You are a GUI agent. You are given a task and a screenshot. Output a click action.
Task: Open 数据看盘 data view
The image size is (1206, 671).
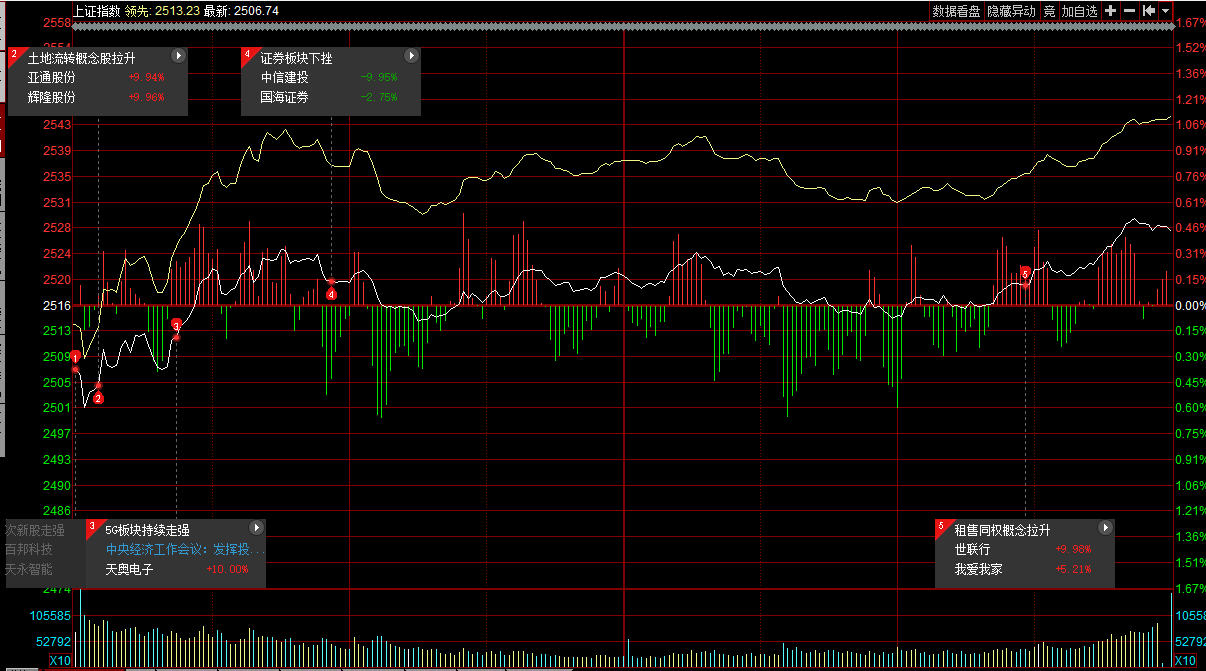957,11
